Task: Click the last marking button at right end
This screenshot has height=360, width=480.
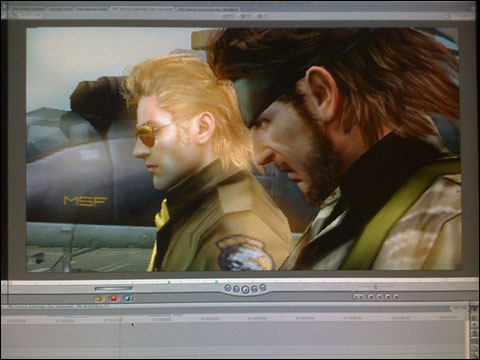Action: coord(396,296)
